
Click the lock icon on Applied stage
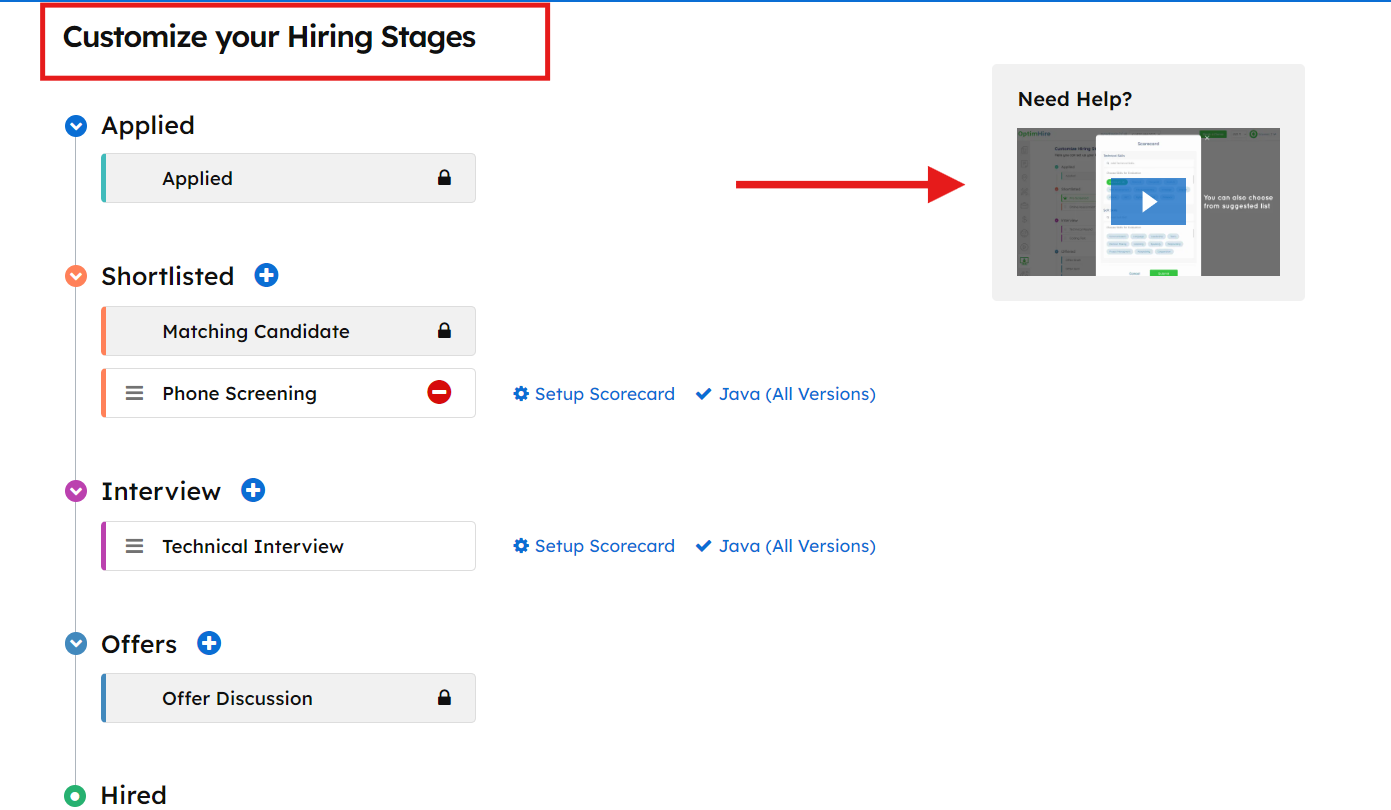click(x=444, y=178)
